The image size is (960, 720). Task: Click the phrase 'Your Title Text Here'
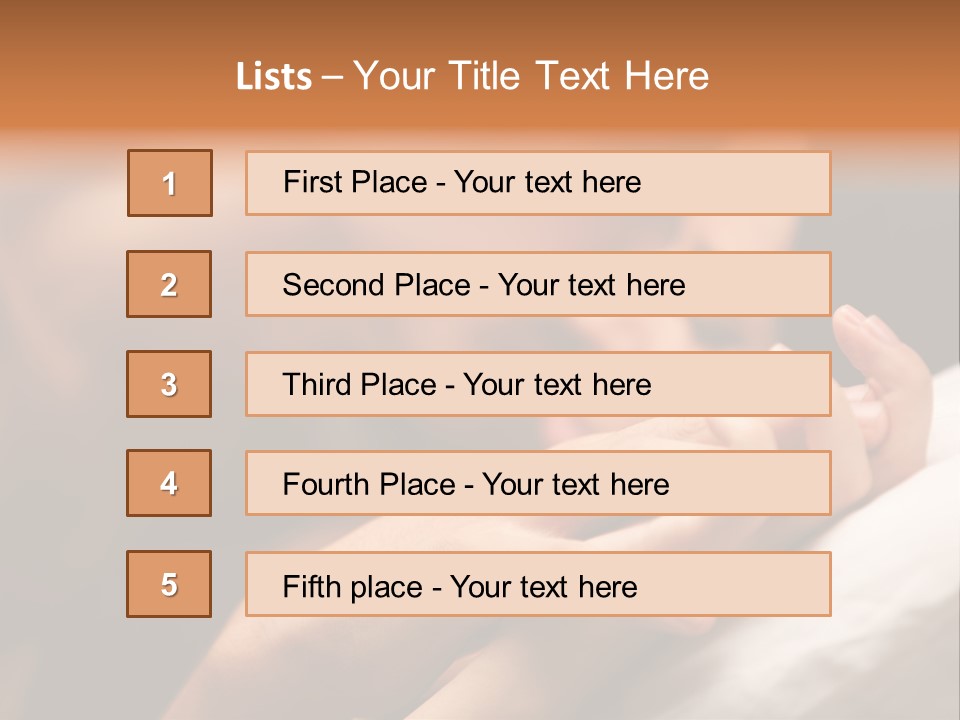(x=531, y=76)
